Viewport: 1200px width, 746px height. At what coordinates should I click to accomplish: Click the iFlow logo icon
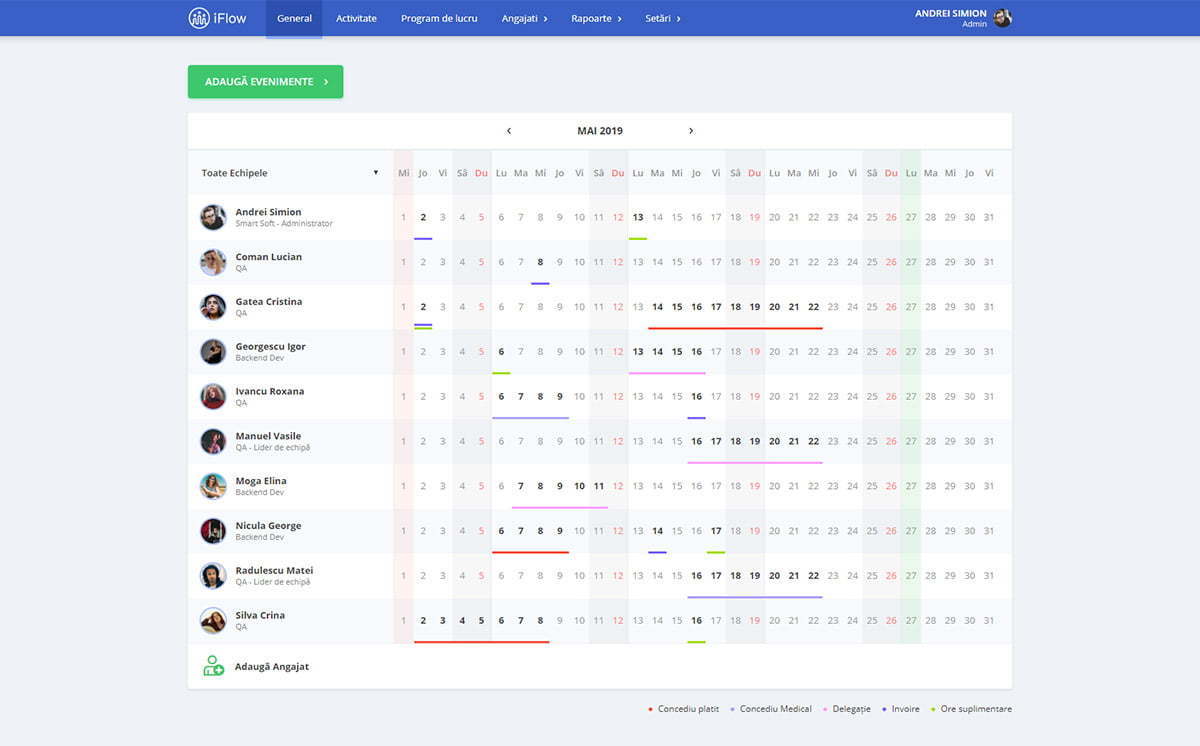[199, 18]
